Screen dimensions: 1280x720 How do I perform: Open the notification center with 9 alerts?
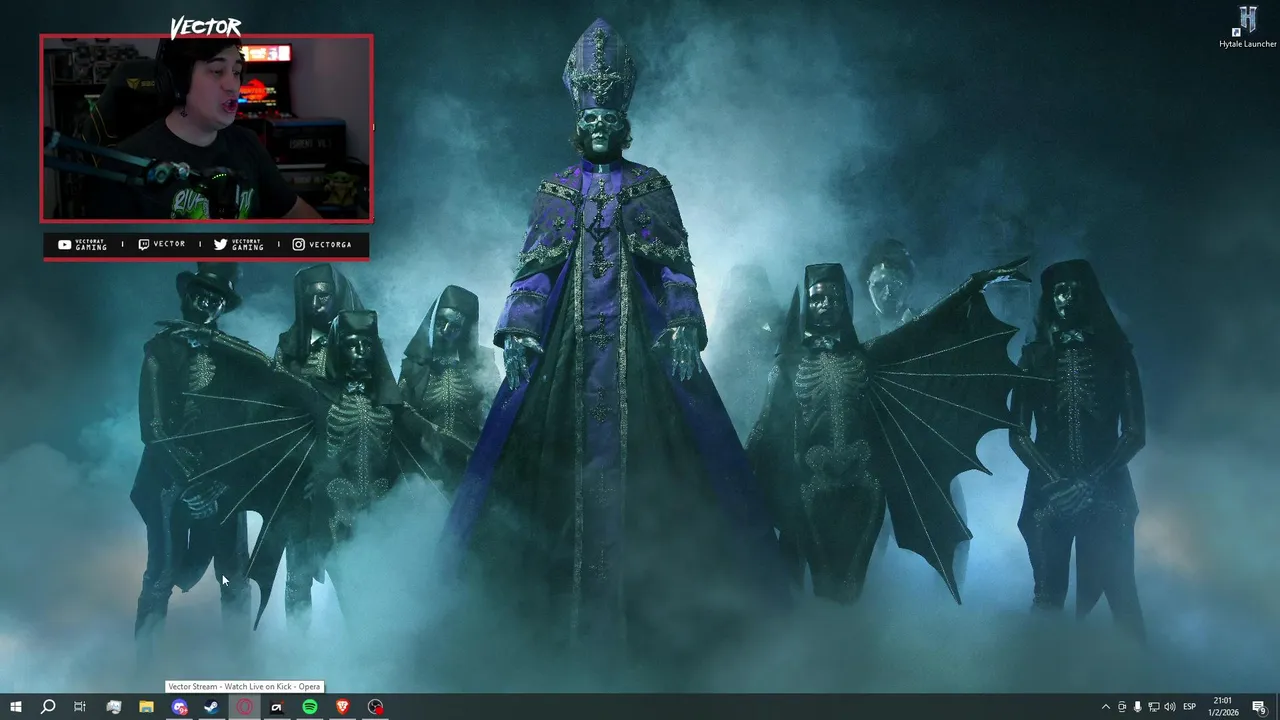pos(1259,707)
